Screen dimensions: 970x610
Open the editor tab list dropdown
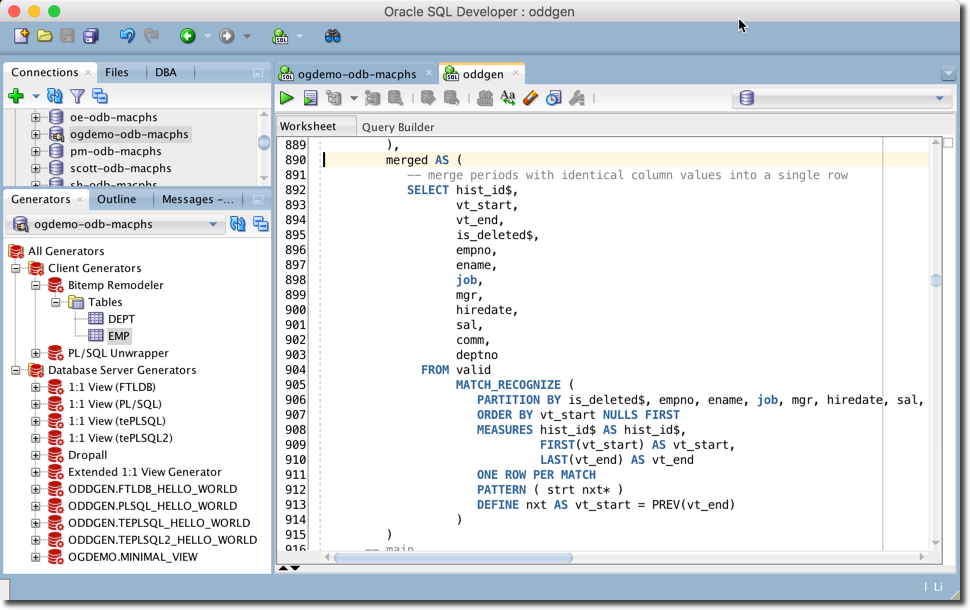coord(948,74)
